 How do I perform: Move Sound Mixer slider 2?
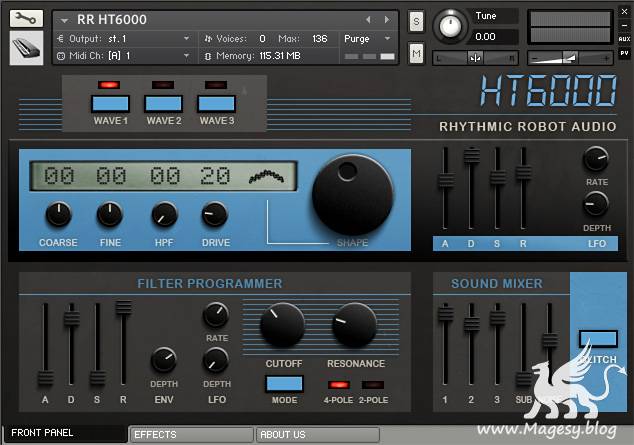pos(471,323)
